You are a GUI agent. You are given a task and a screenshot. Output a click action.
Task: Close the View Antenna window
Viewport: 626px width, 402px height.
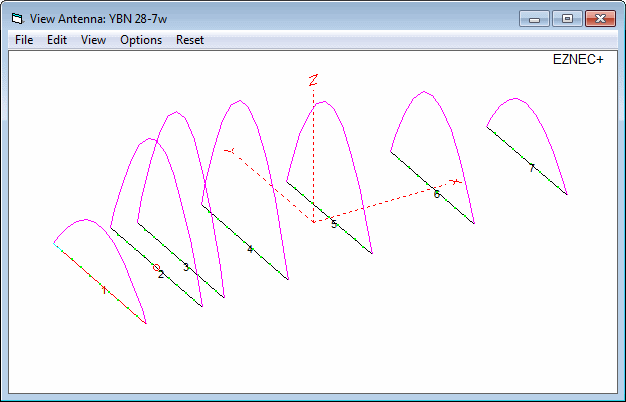point(600,19)
